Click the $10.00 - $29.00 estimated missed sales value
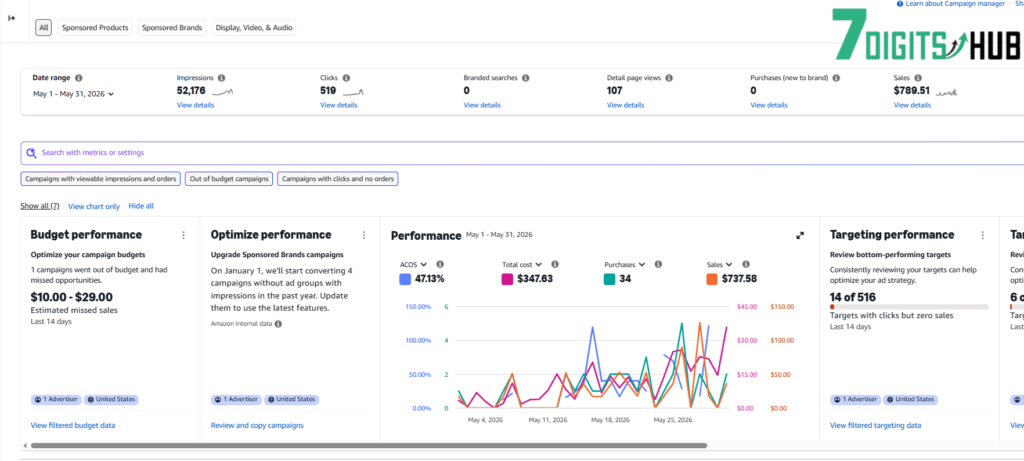Image resolution: width=1024 pixels, height=461 pixels. coord(71,297)
